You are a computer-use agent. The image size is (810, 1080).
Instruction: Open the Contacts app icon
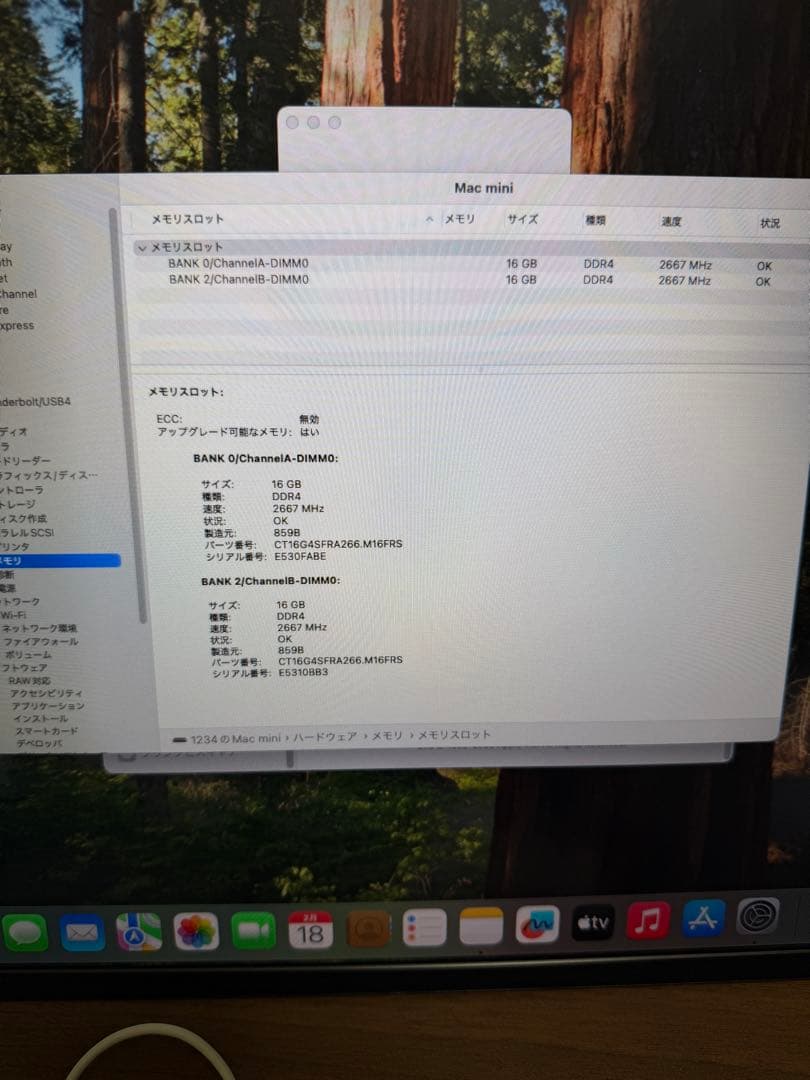(x=367, y=928)
